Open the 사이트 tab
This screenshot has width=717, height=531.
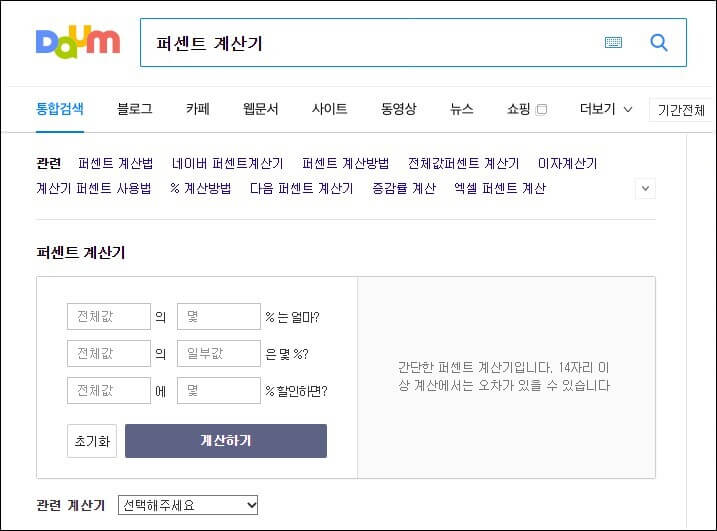pos(330,109)
